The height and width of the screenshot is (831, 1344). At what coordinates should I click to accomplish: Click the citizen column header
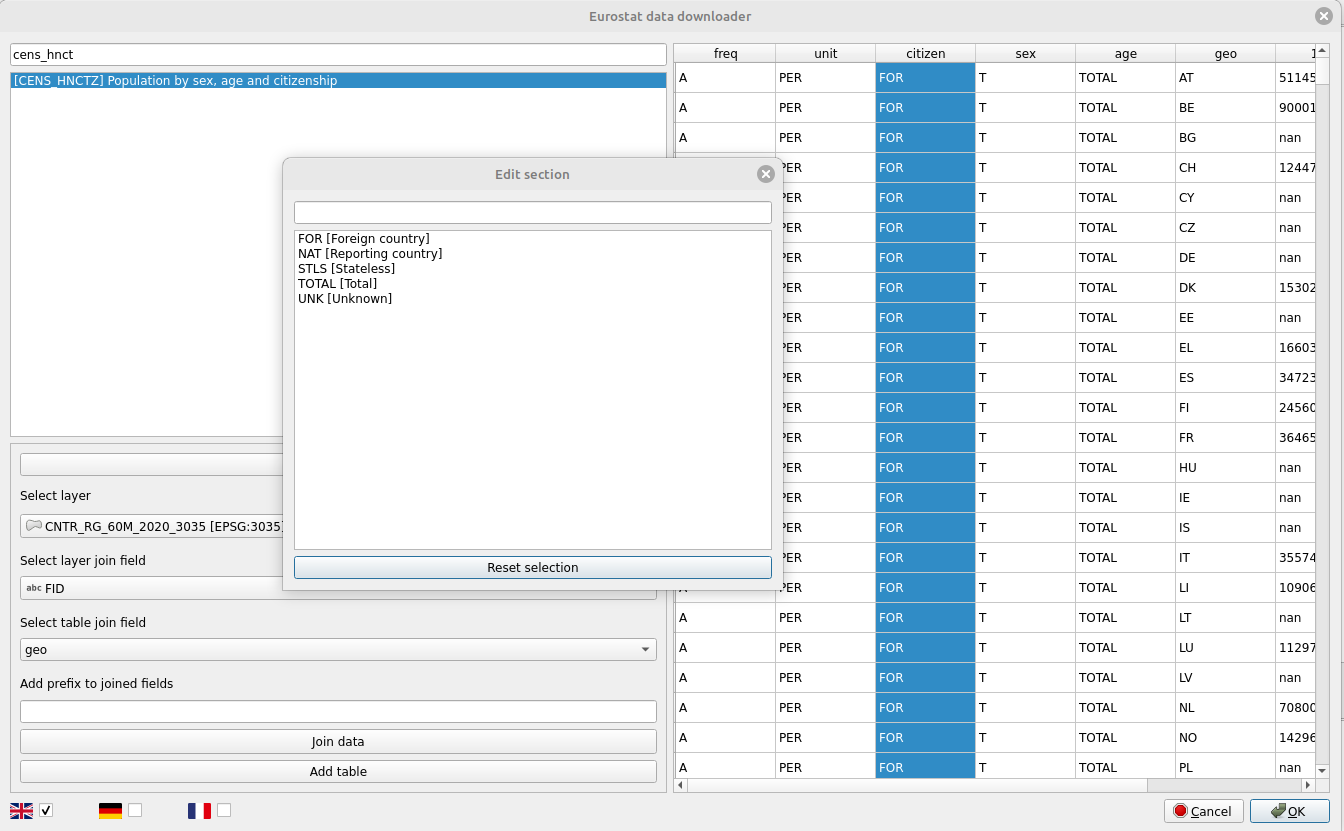coord(925,54)
